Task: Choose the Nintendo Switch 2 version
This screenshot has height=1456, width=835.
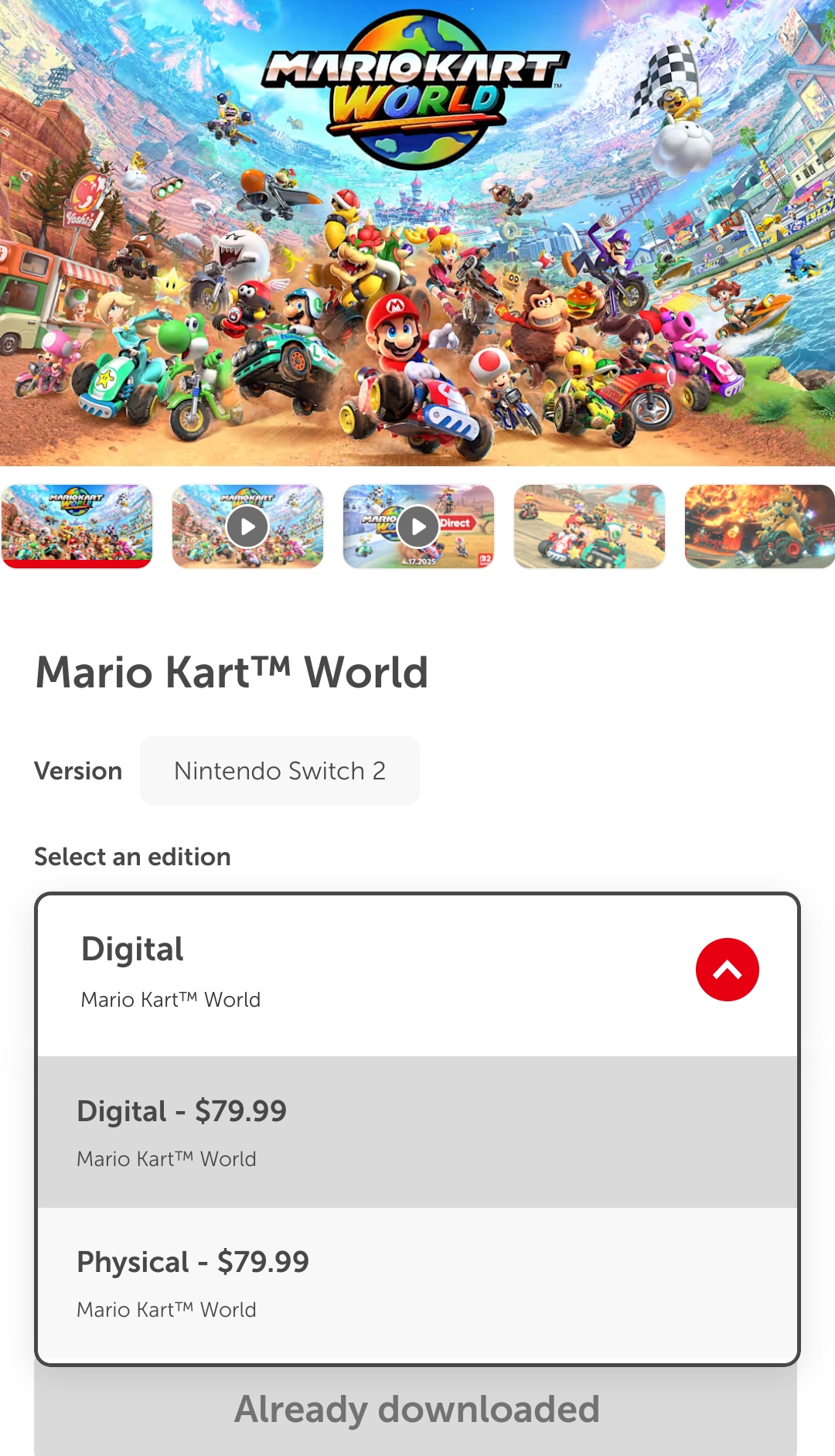Action: pyautogui.click(x=280, y=771)
